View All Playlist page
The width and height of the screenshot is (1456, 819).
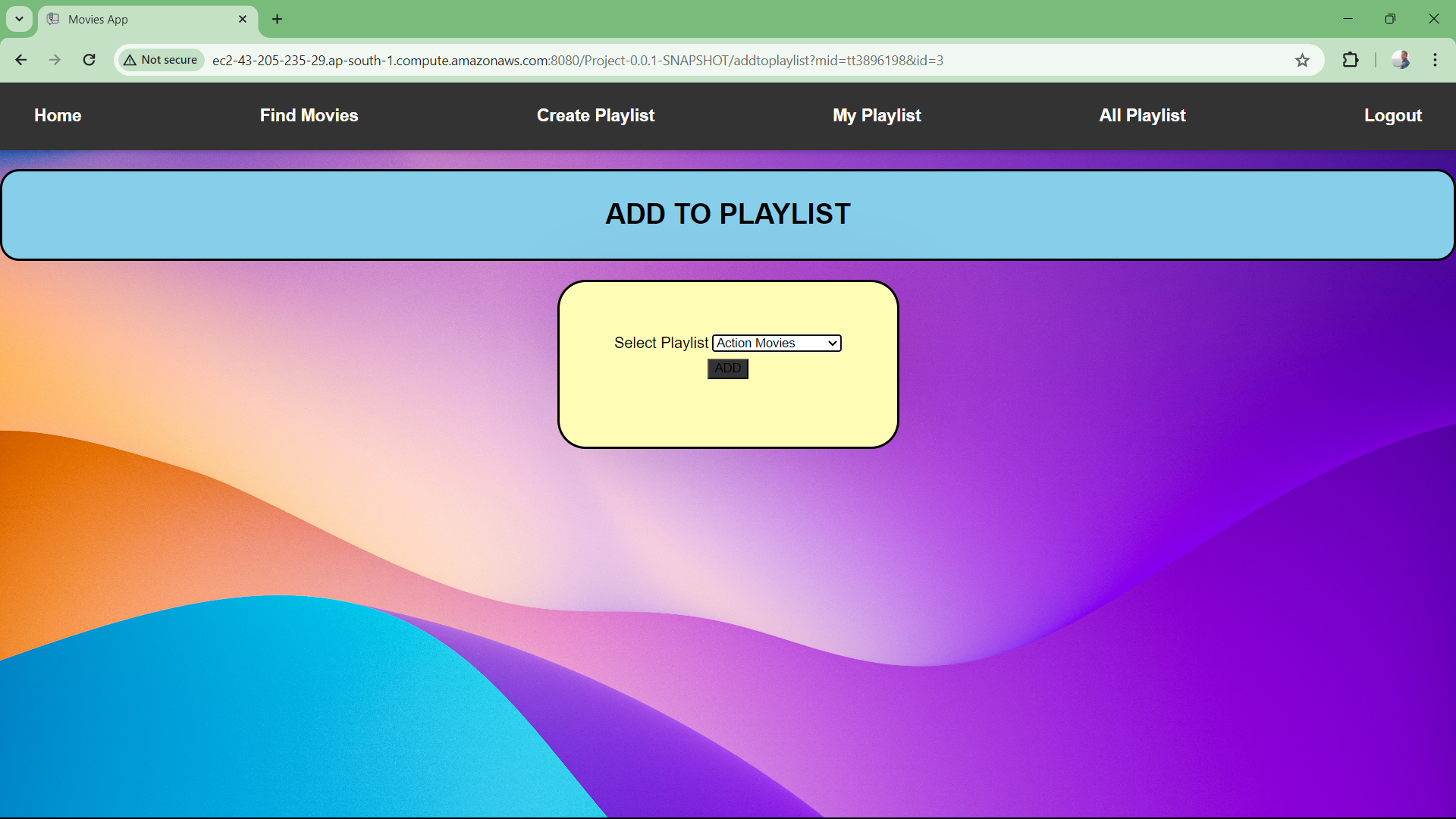point(1143,115)
